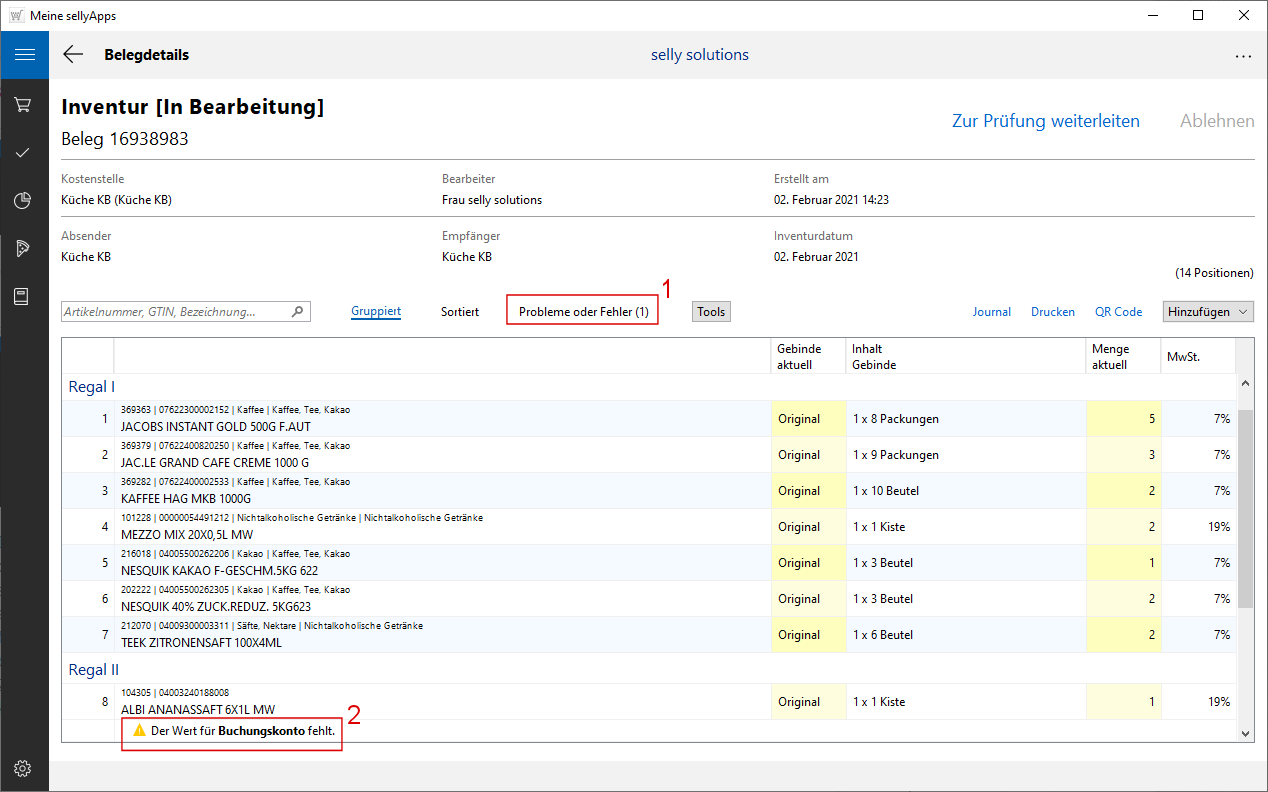This screenshot has height=792, width=1268.
Task: Open the checkmark sidebar section
Action: pos(23,153)
